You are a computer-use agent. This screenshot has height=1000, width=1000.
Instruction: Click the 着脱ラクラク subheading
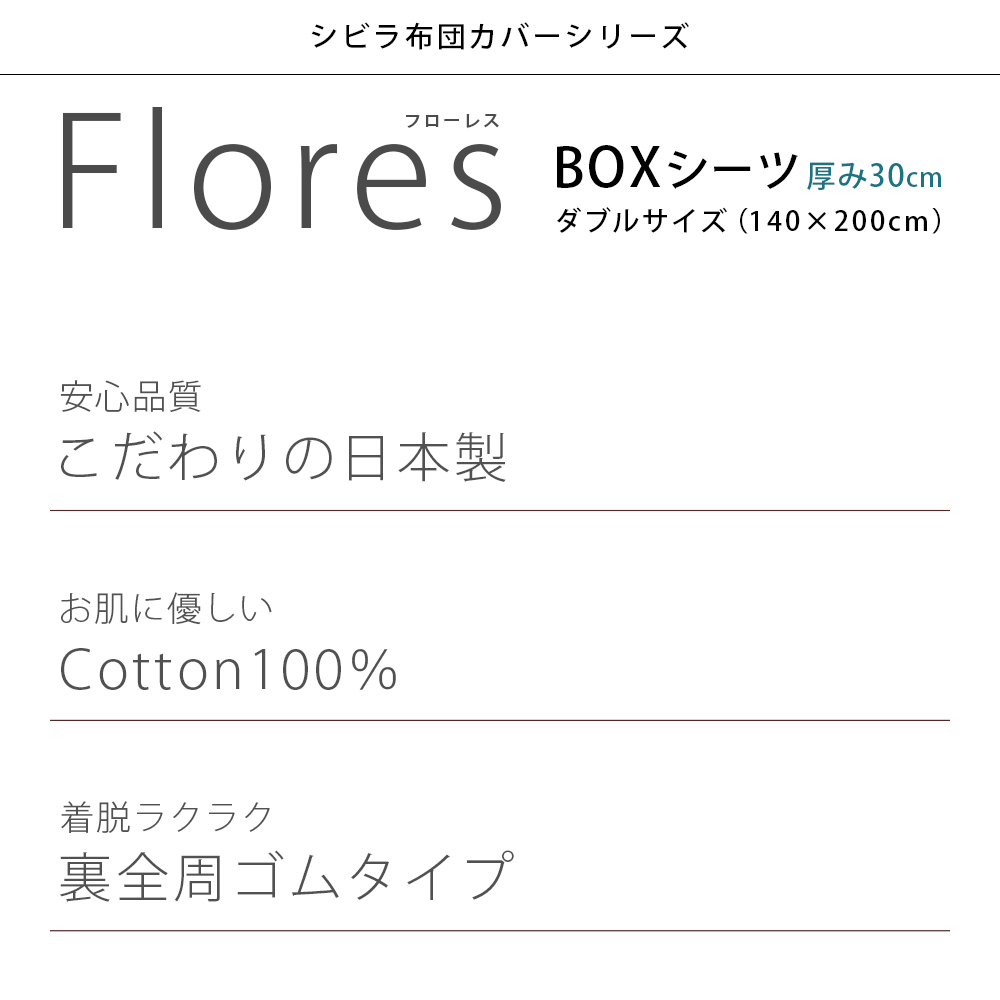point(166,818)
